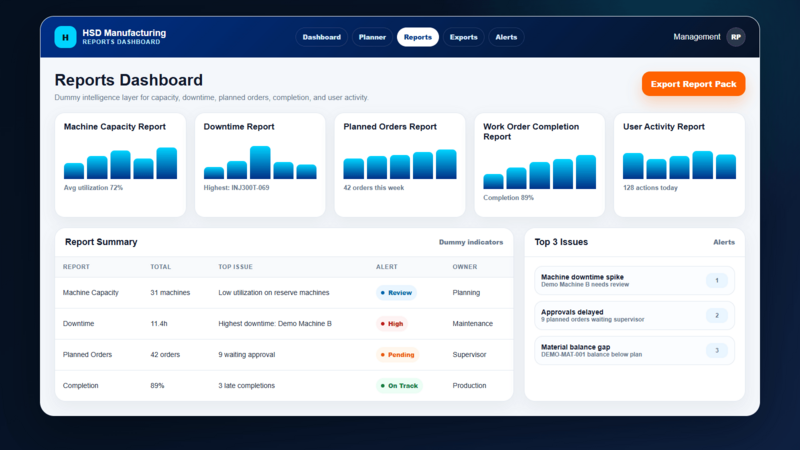Click the 9 waiting approval cell

pyautogui.click(x=247, y=355)
